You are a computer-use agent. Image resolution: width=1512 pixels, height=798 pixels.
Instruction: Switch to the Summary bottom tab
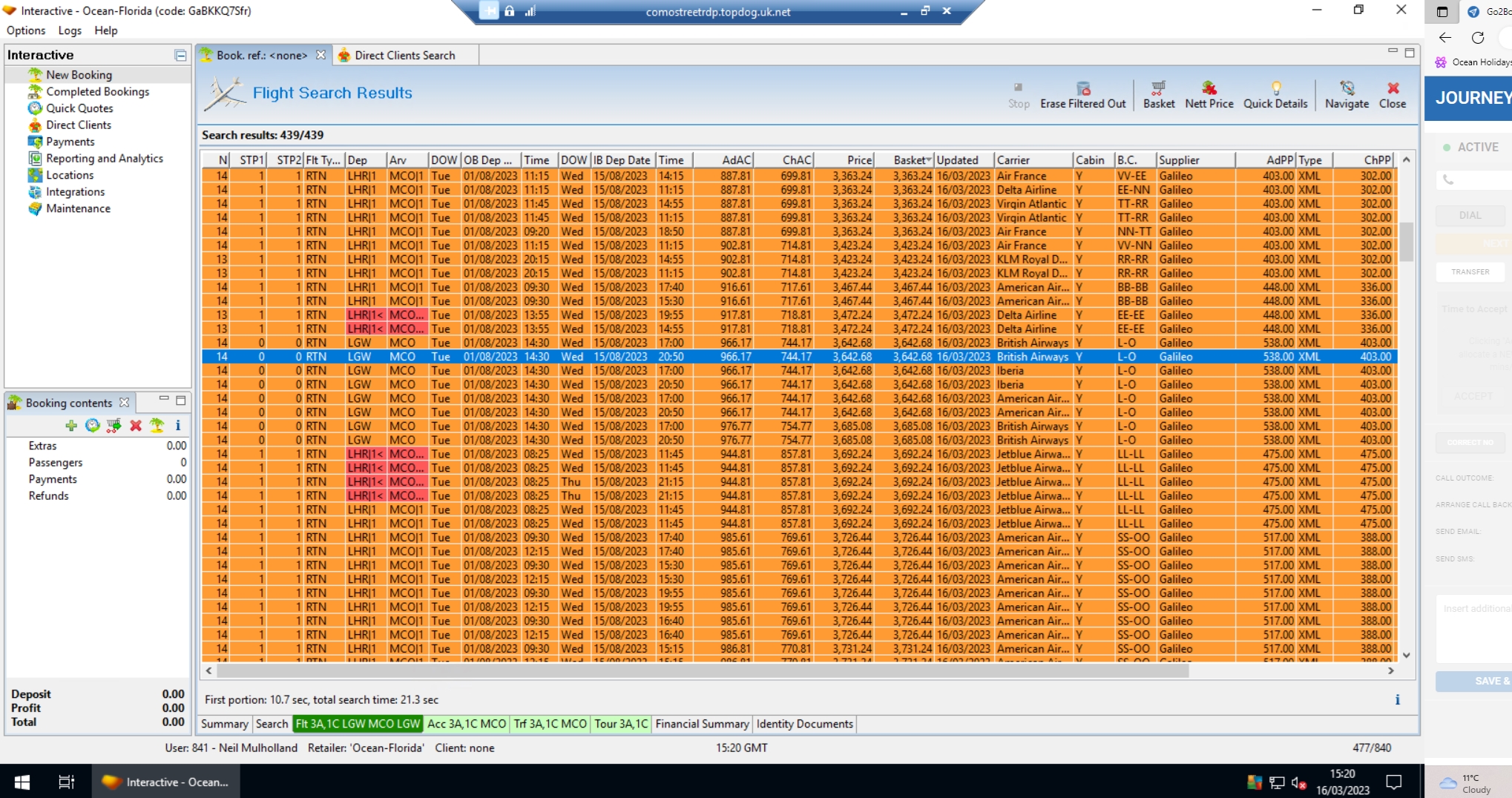225,724
